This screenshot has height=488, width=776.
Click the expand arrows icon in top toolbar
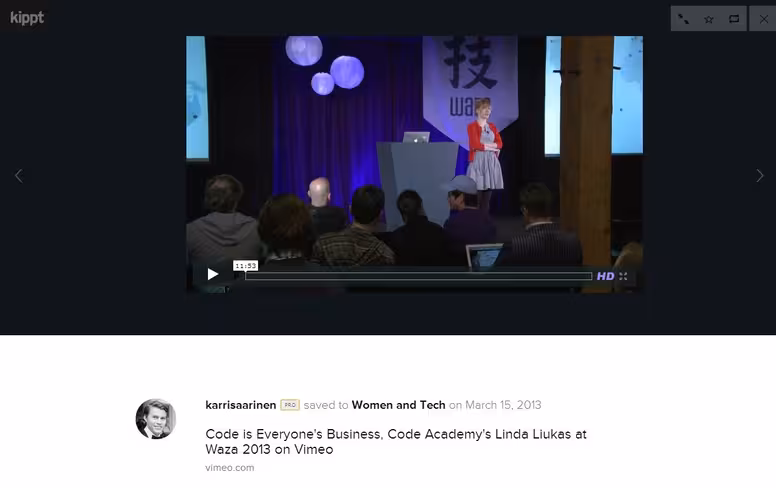click(x=683, y=19)
